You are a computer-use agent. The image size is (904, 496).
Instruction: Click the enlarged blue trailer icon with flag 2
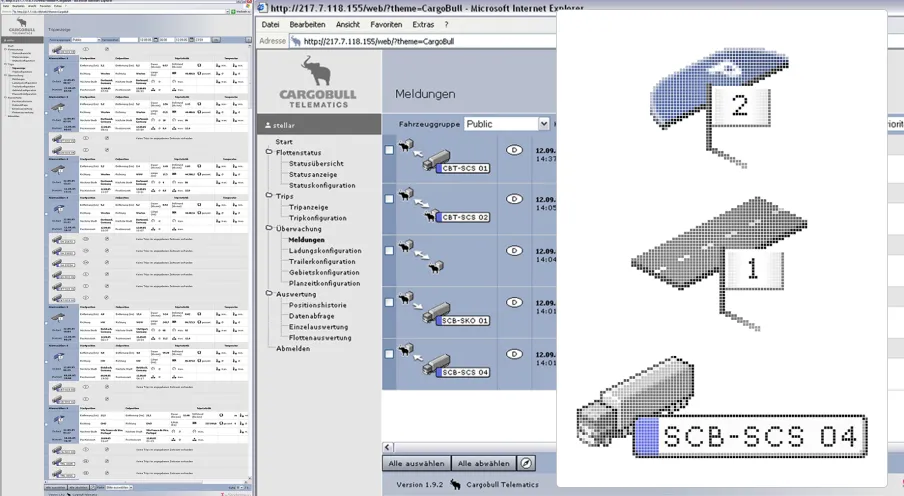720,107
